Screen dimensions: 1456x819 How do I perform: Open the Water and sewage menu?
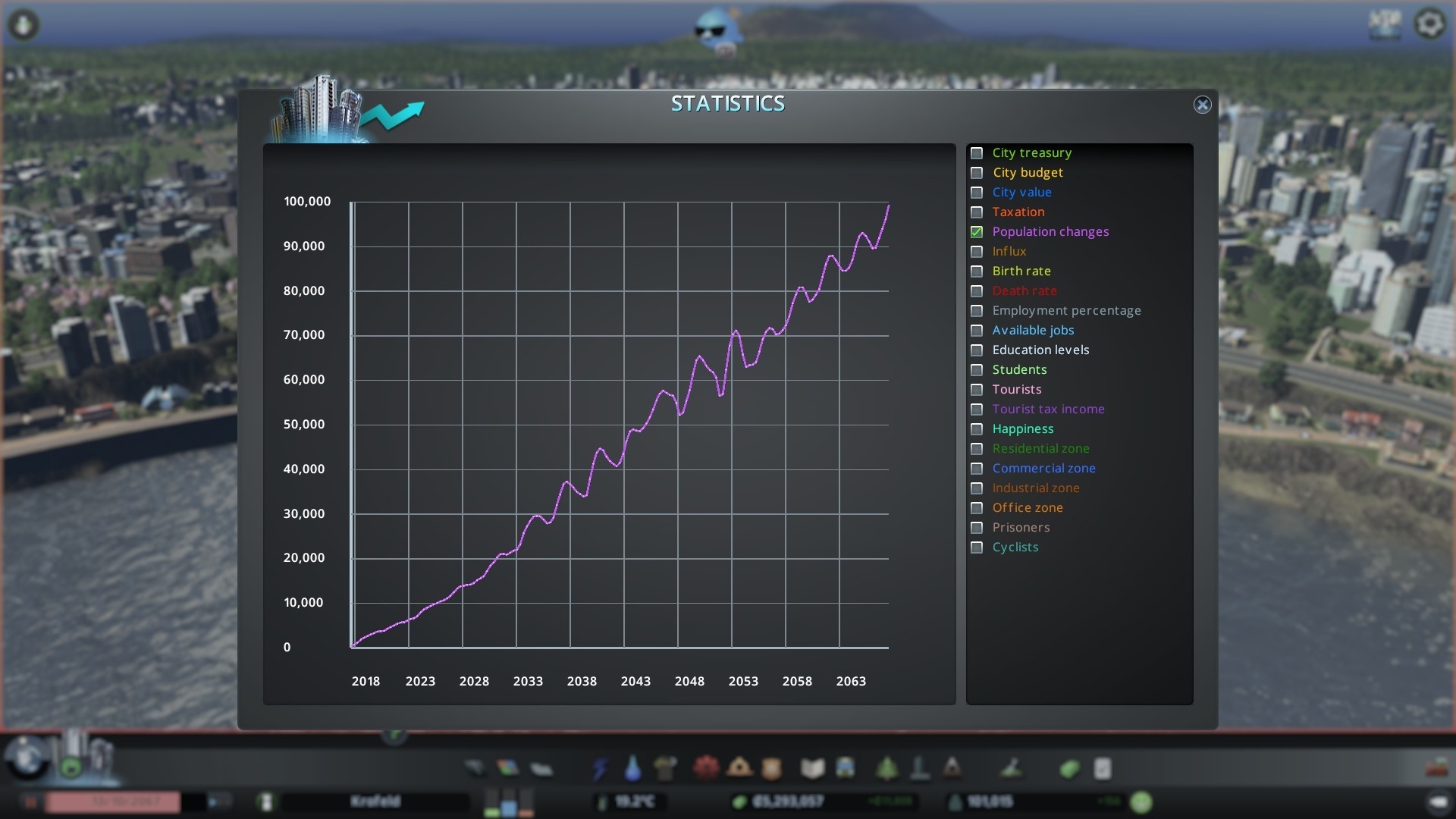point(632,769)
